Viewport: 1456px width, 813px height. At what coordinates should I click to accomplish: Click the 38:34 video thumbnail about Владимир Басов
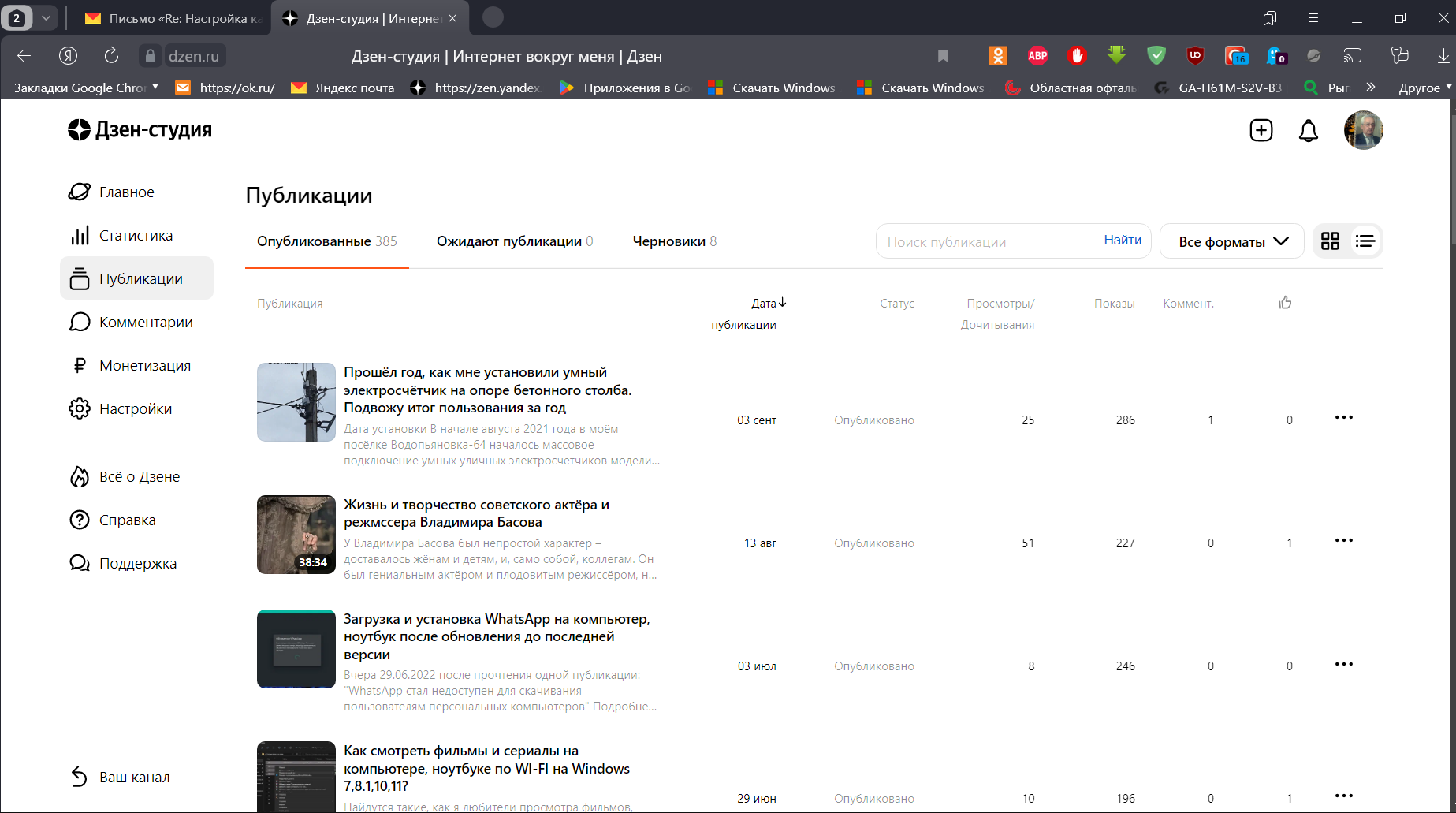click(x=296, y=535)
